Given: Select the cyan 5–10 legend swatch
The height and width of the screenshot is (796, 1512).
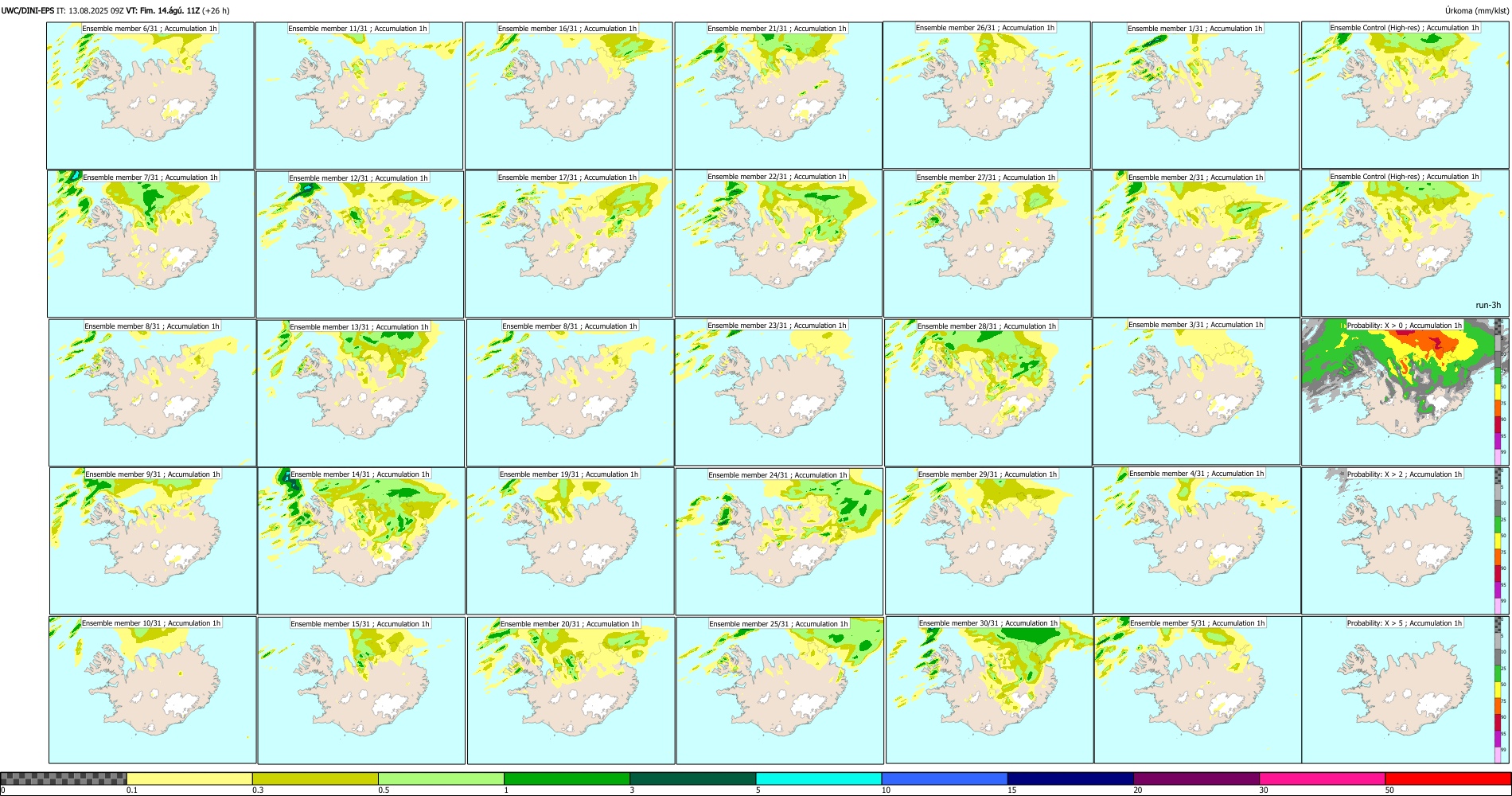Looking at the screenshot, I should 819,778.
